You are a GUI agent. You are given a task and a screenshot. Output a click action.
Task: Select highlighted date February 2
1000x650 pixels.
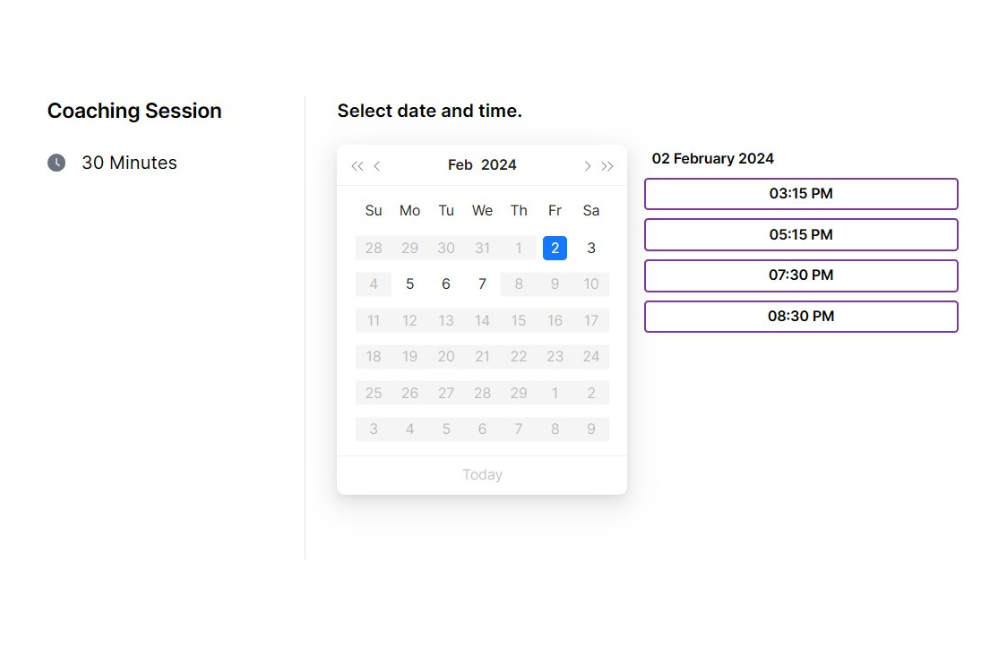click(x=555, y=248)
